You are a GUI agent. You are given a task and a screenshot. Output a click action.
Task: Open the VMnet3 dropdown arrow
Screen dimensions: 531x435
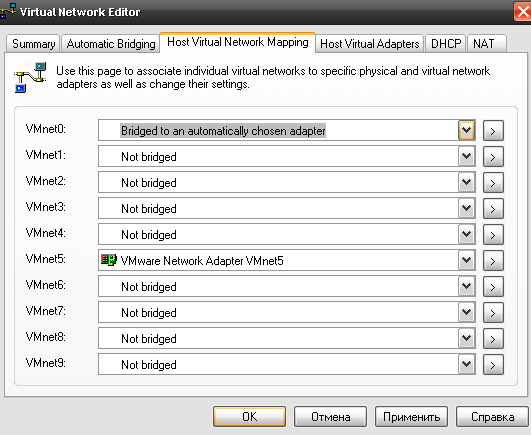coord(466,208)
